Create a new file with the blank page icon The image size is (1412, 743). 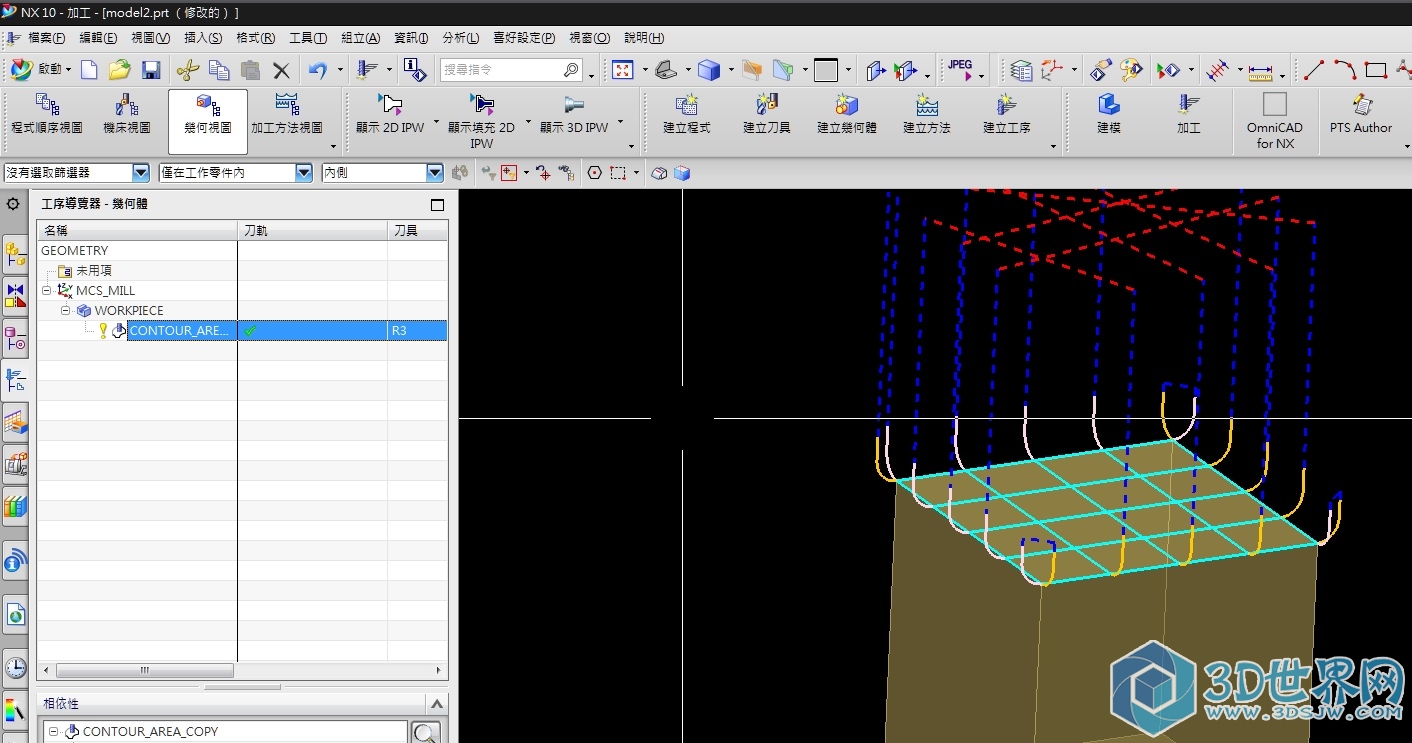coord(90,70)
